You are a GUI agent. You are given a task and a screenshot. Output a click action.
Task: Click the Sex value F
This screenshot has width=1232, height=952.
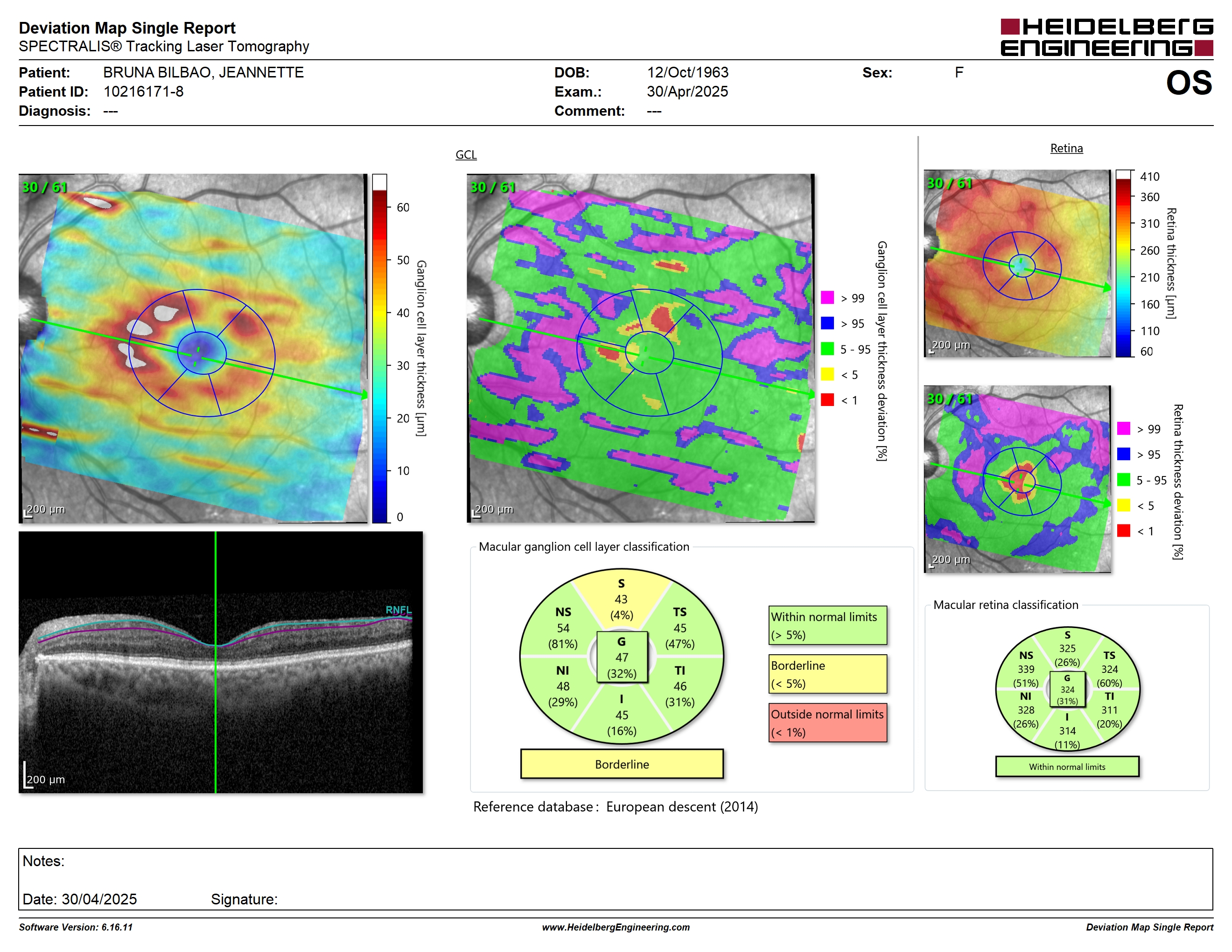tap(959, 72)
